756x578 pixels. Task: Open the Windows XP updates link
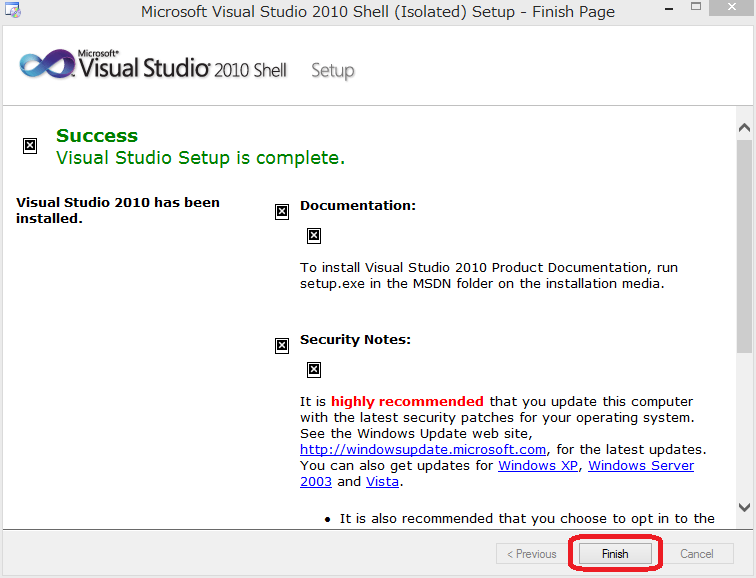(538, 465)
